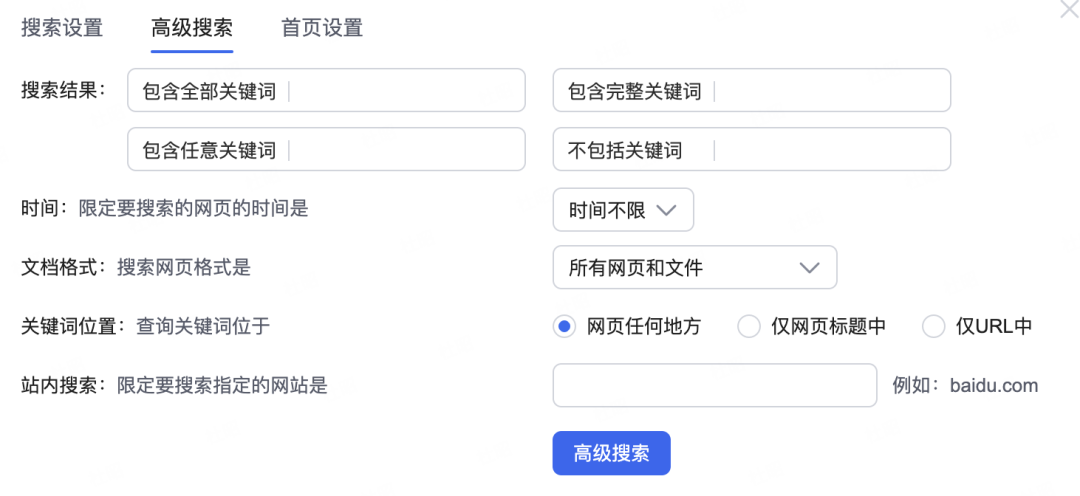Select the 高级搜索 tab

192,28
